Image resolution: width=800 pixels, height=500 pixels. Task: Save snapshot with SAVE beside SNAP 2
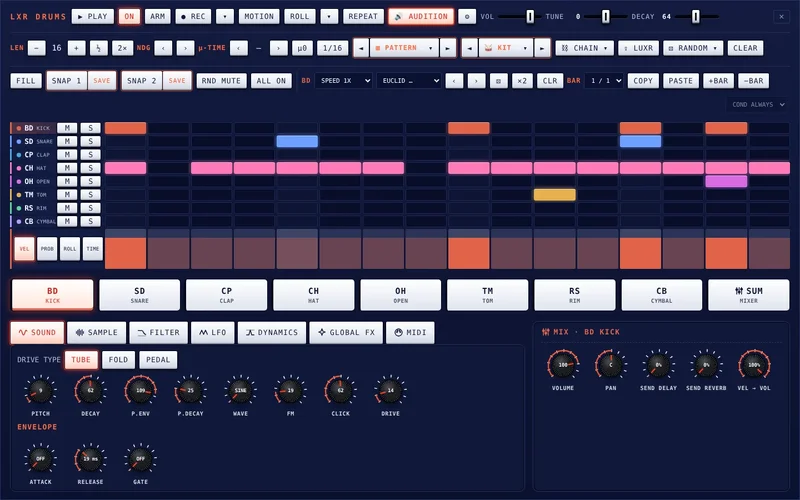177,81
